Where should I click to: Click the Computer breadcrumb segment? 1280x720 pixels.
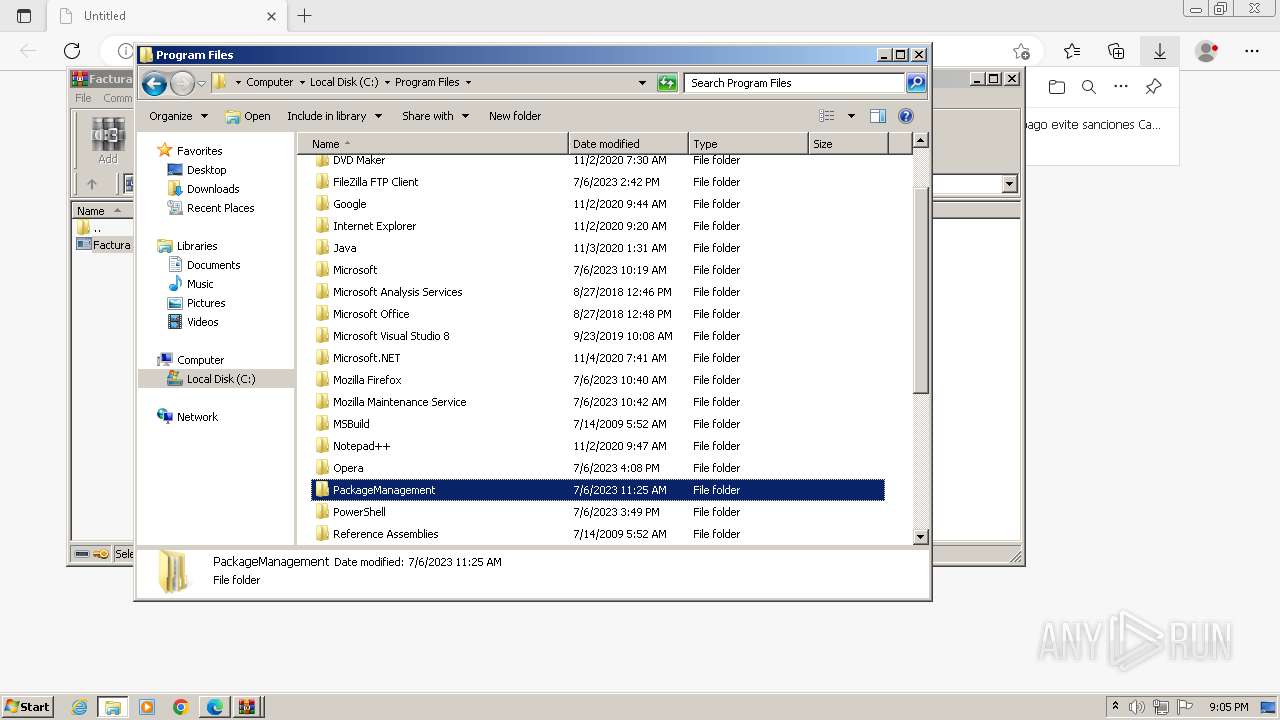[270, 83]
